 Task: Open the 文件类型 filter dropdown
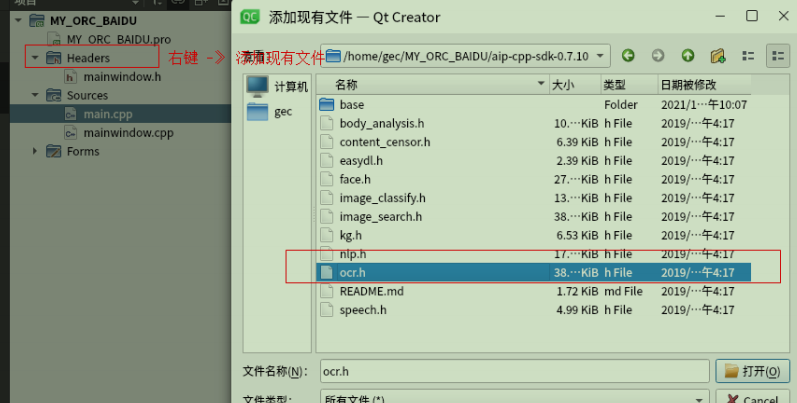pos(514,398)
